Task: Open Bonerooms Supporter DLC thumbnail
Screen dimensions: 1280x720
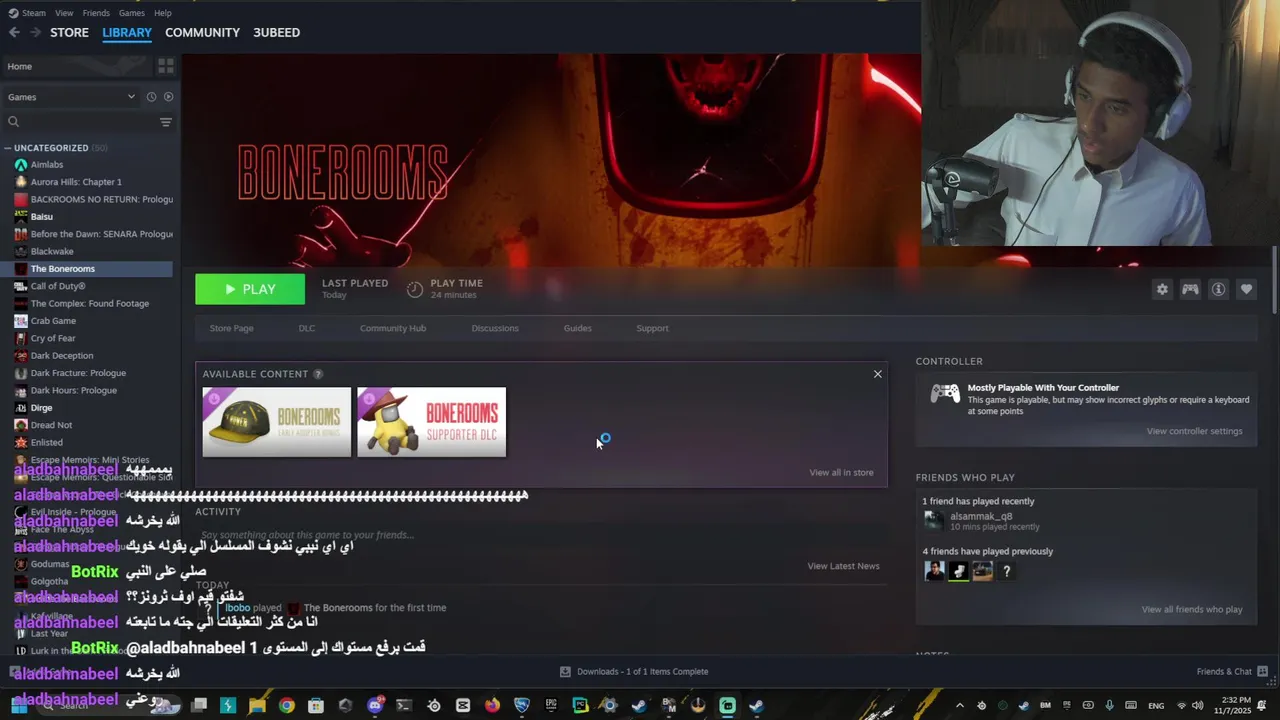Action: coord(431,422)
